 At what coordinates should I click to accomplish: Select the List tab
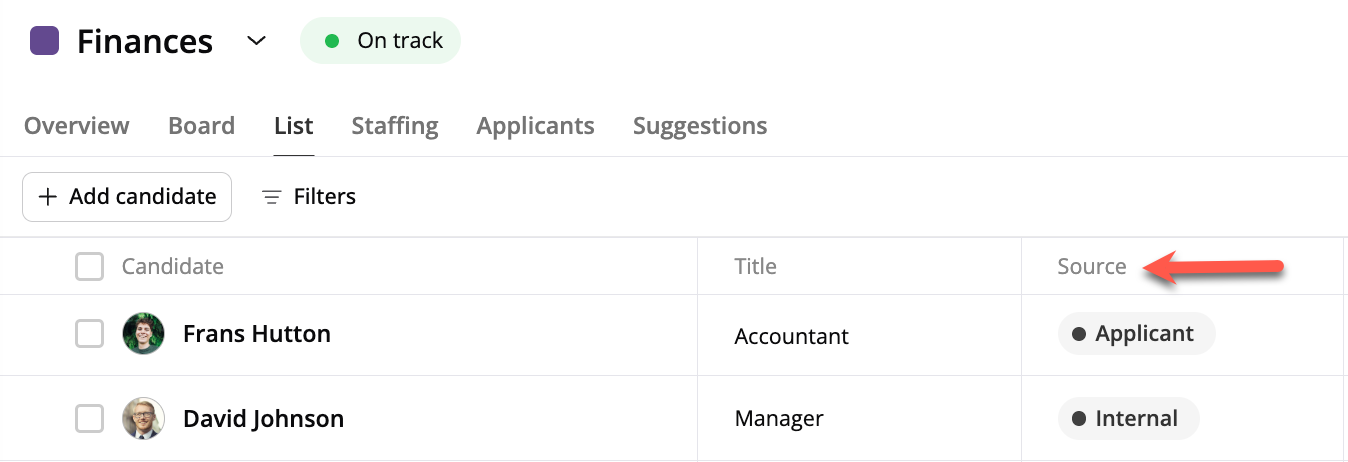pyautogui.click(x=294, y=126)
